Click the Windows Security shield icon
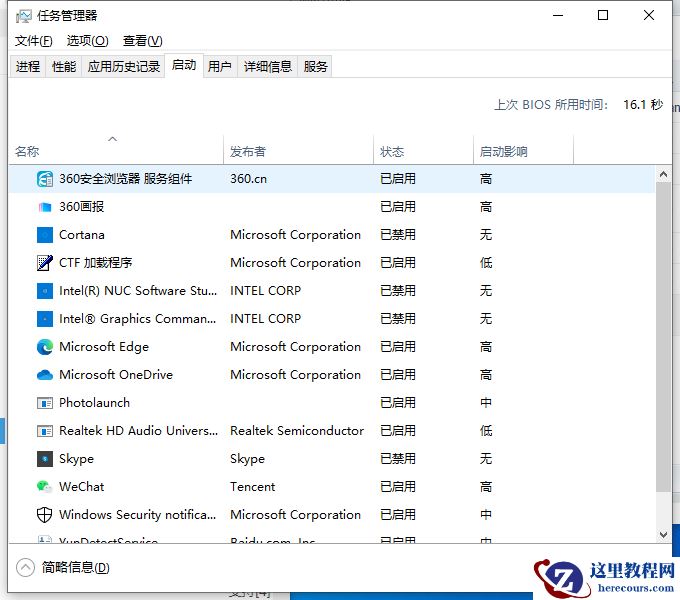This screenshot has width=680, height=600. (45, 515)
